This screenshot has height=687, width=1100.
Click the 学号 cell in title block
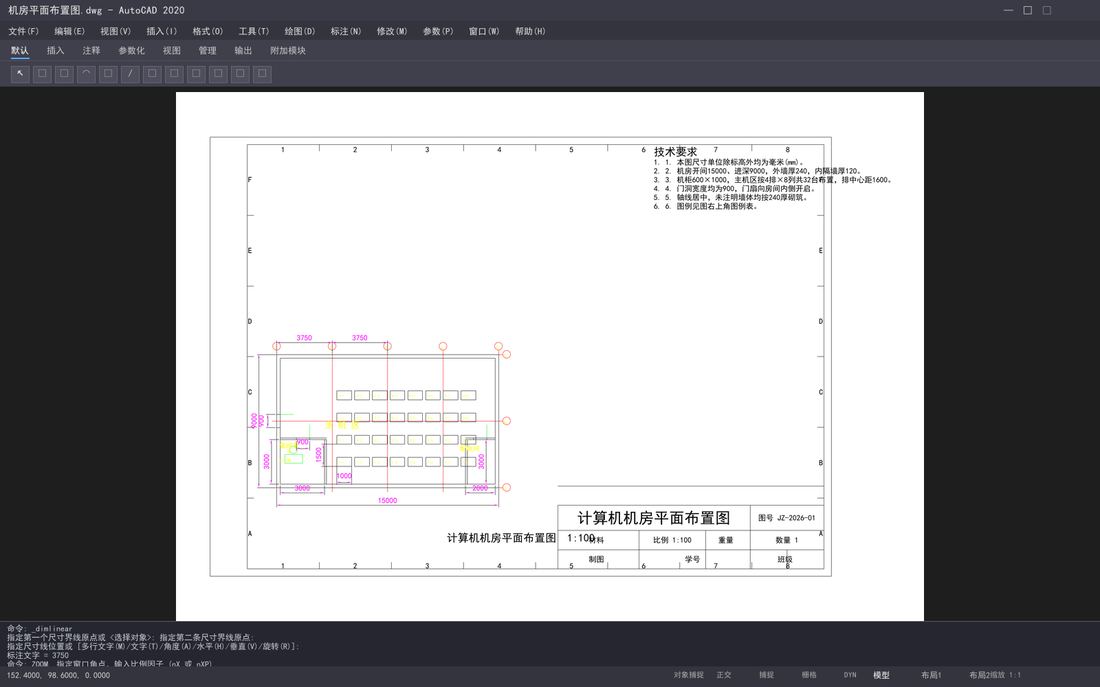(x=692, y=559)
